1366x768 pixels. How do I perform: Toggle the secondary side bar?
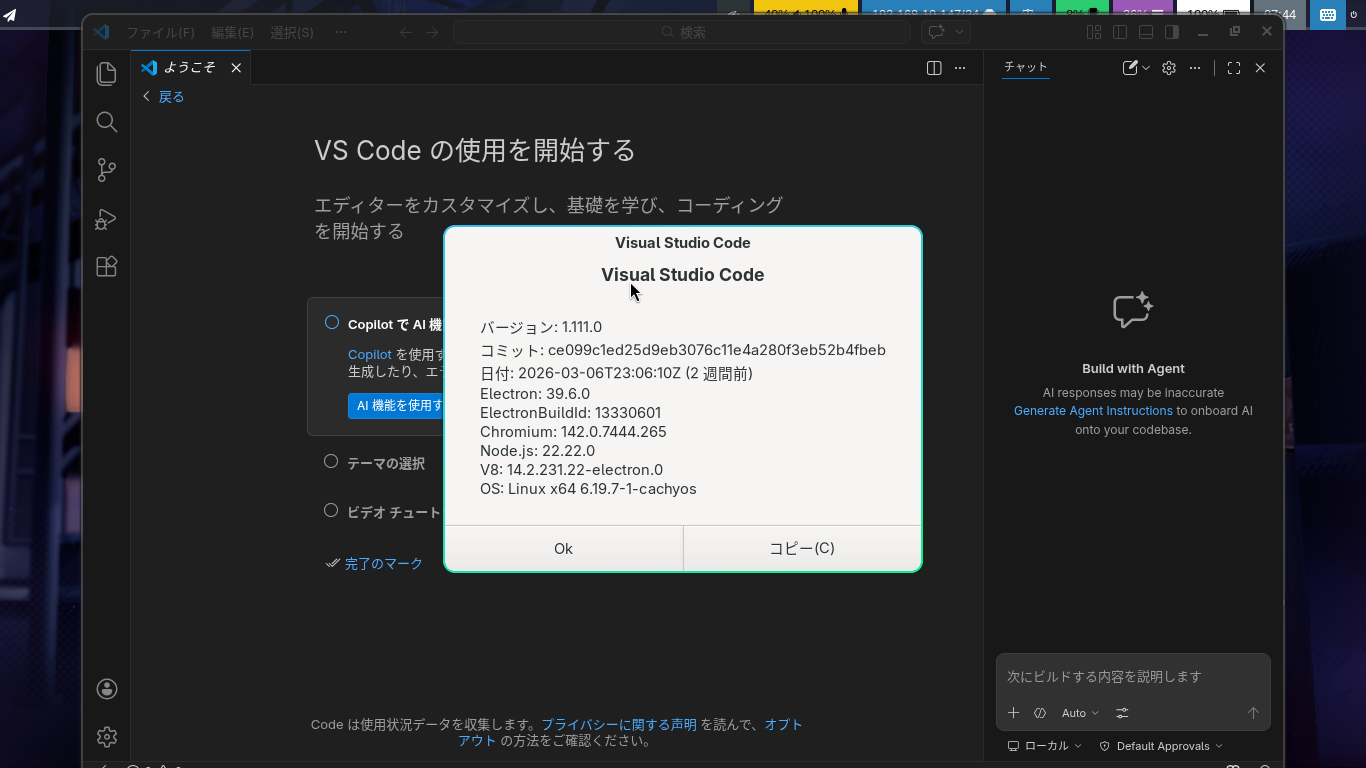[x=1172, y=32]
